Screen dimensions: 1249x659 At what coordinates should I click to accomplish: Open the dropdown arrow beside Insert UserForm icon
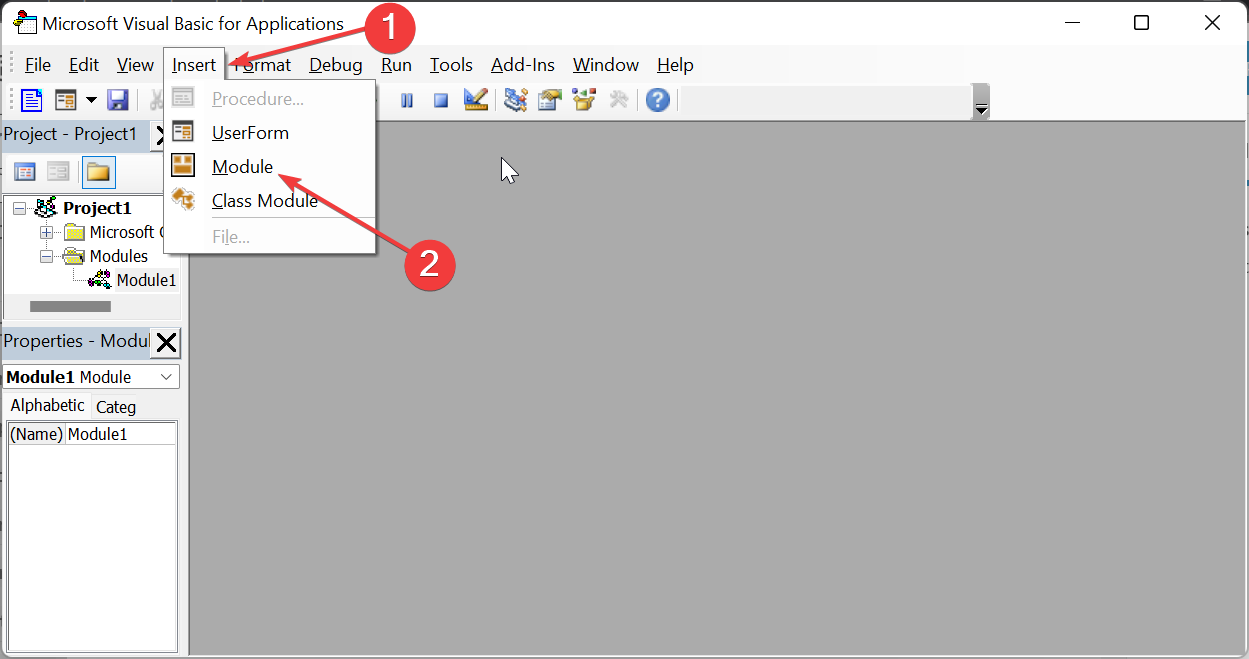[x=91, y=100]
